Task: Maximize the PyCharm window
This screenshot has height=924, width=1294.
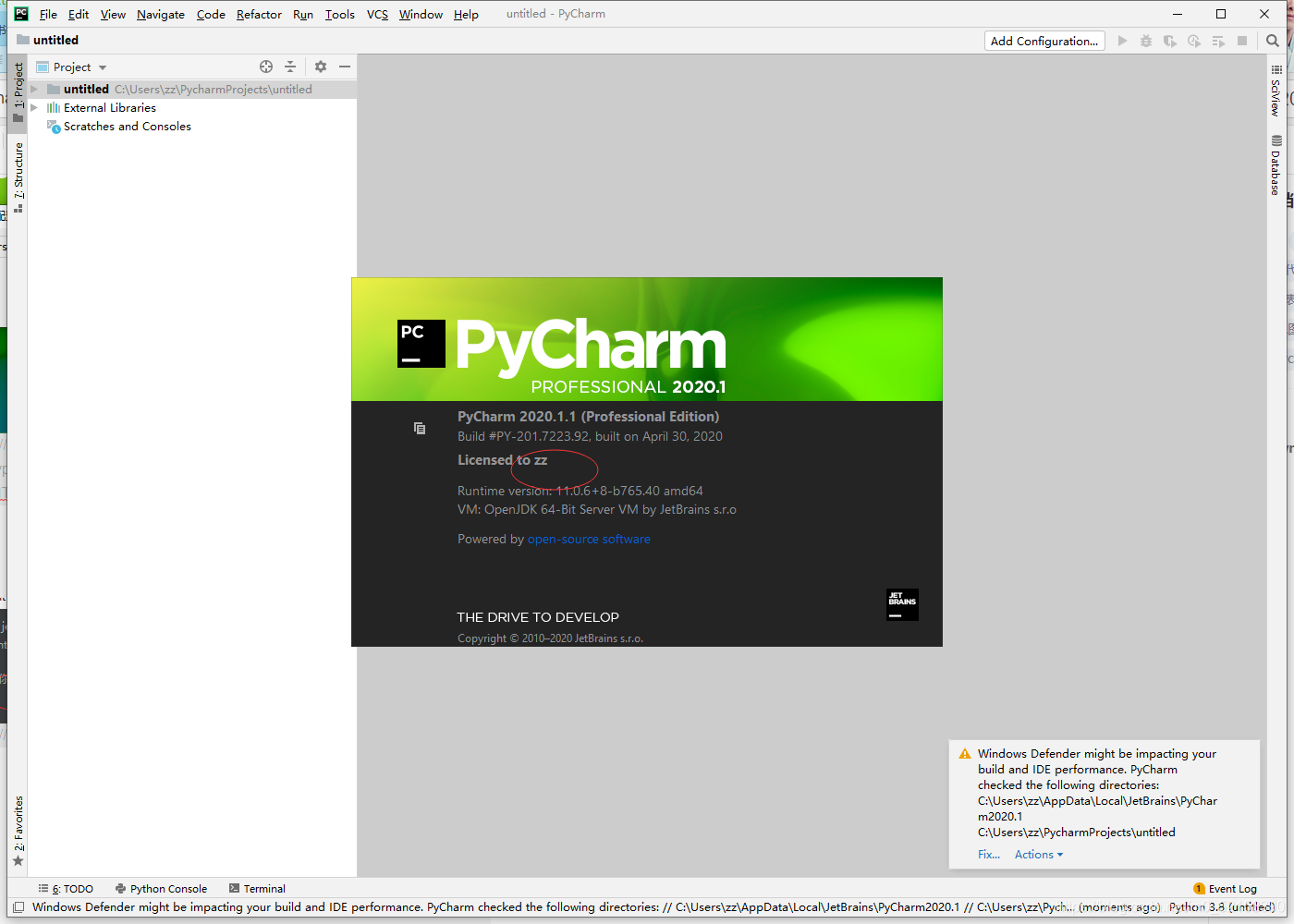Action: coord(1221,14)
